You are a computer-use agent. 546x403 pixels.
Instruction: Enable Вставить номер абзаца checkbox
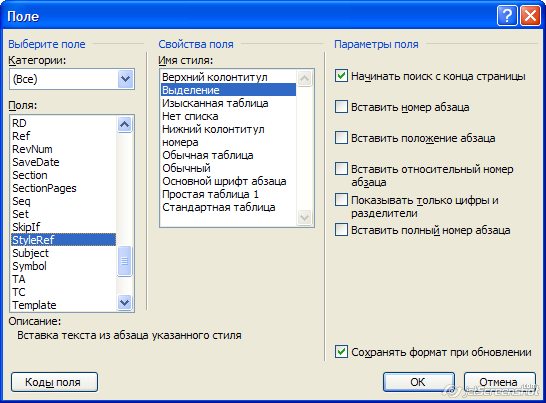[341, 107]
